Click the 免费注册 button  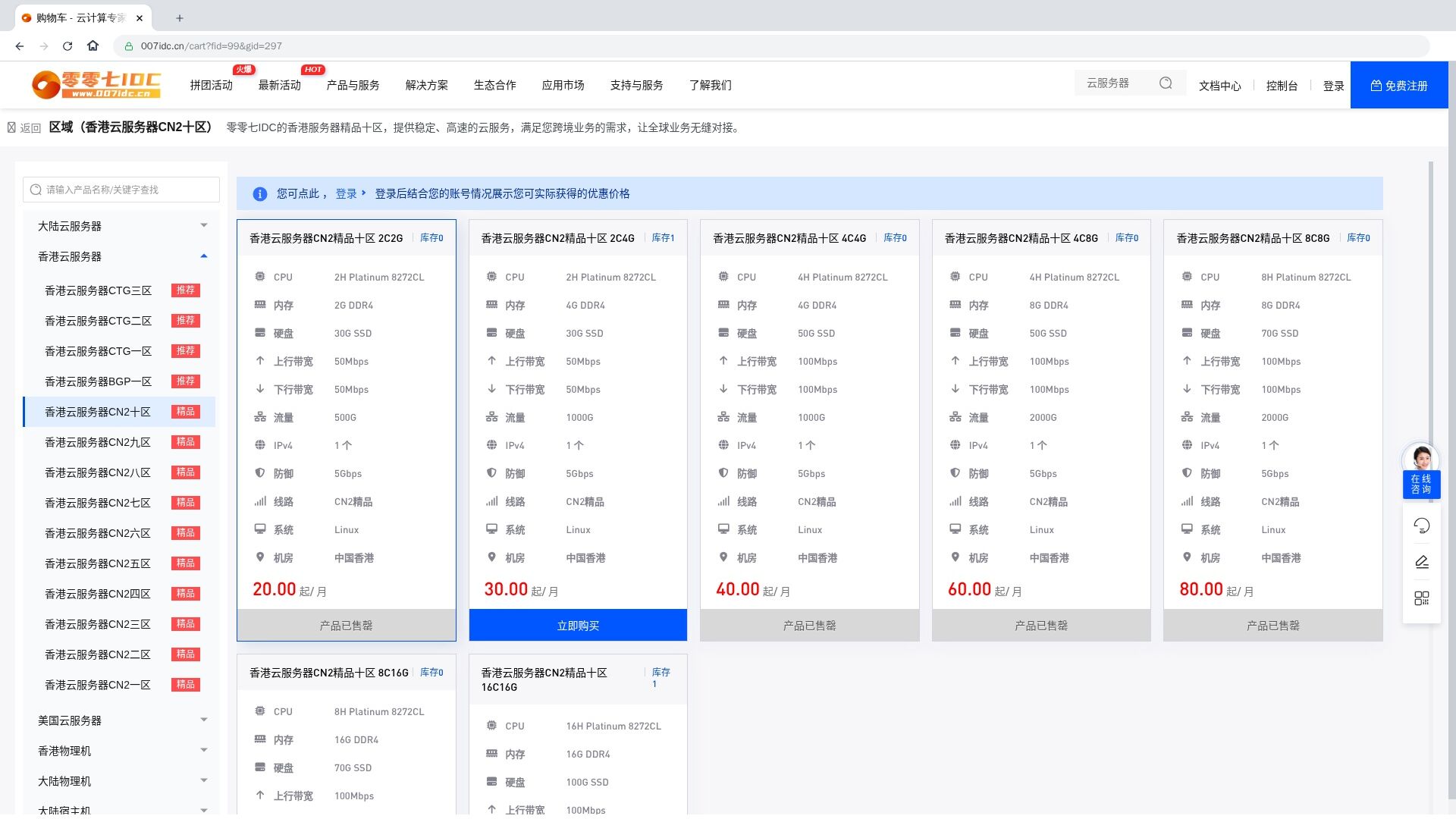point(1399,85)
